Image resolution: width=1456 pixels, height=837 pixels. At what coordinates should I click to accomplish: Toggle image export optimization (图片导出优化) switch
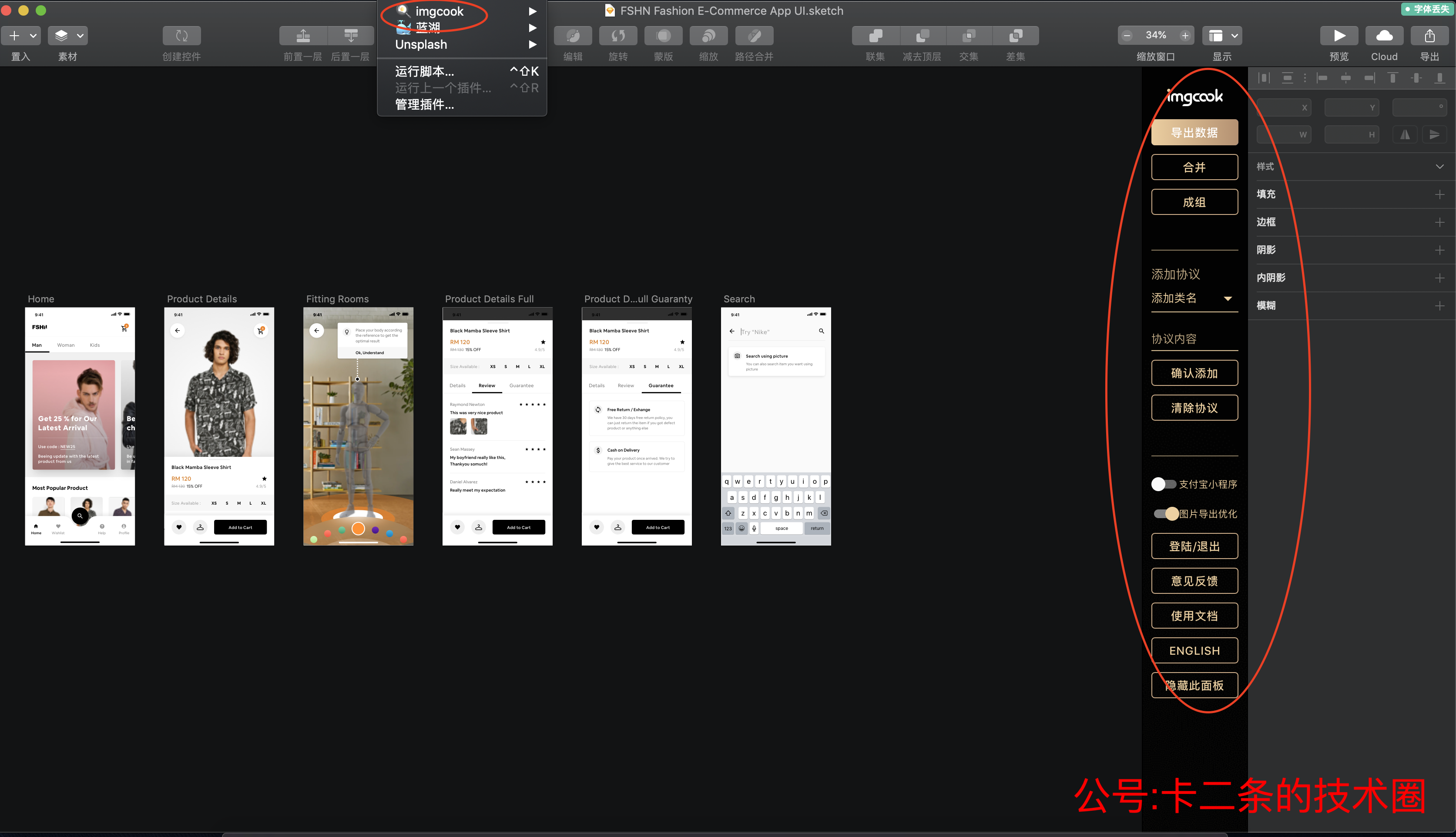pyautogui.click(x=1166, y=513)
